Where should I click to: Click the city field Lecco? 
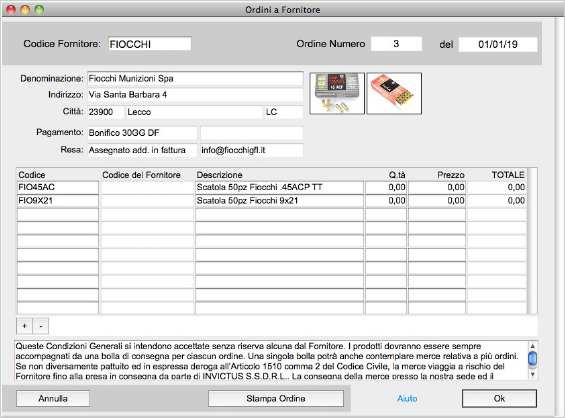194,112
